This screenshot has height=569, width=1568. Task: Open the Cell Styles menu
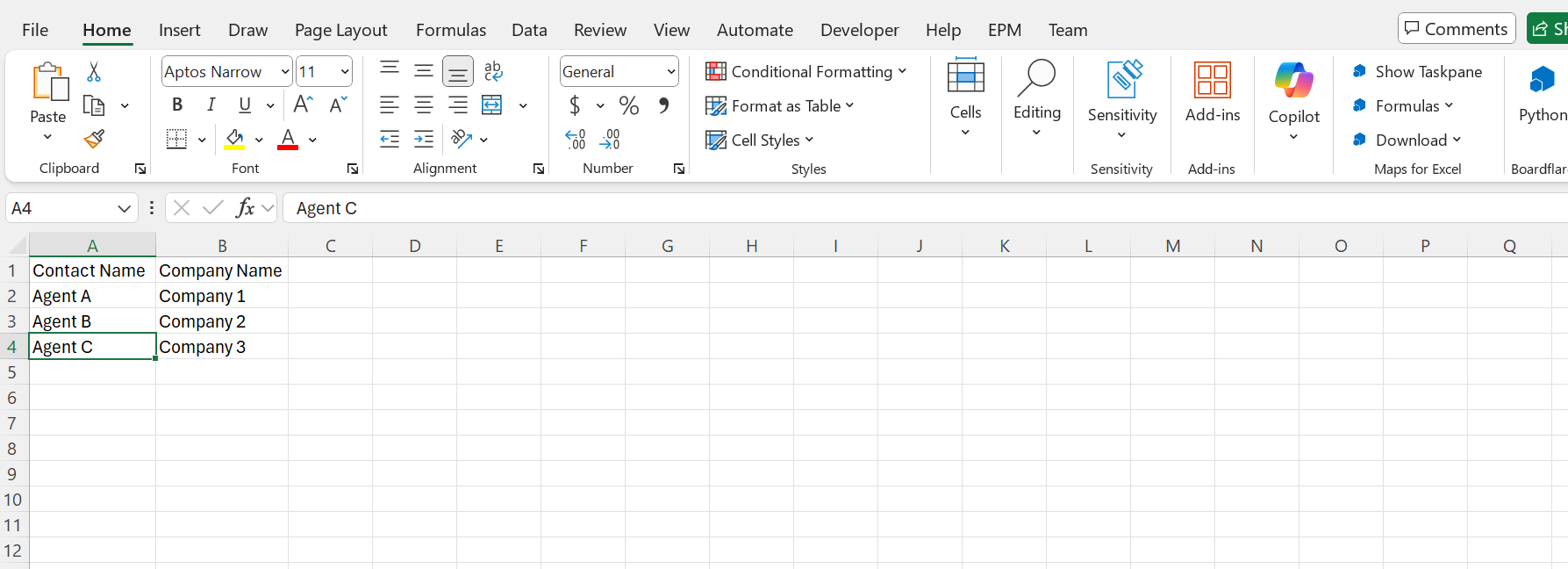[x=760, y=140]
